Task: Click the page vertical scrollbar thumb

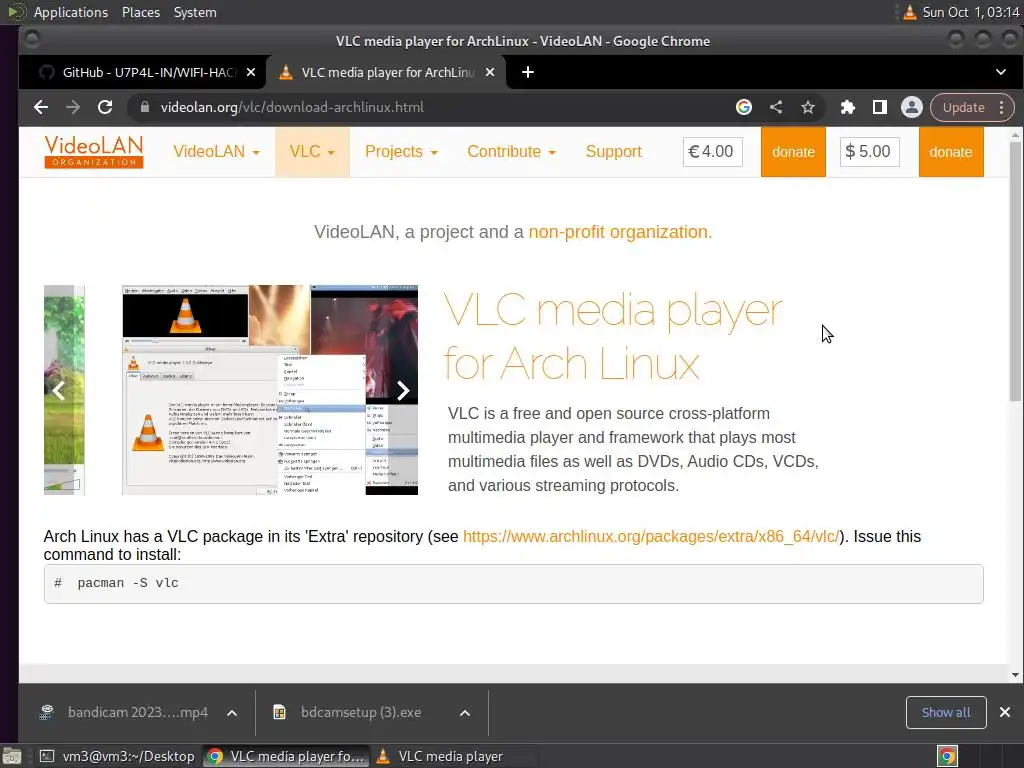Action: coord(1015,271)
